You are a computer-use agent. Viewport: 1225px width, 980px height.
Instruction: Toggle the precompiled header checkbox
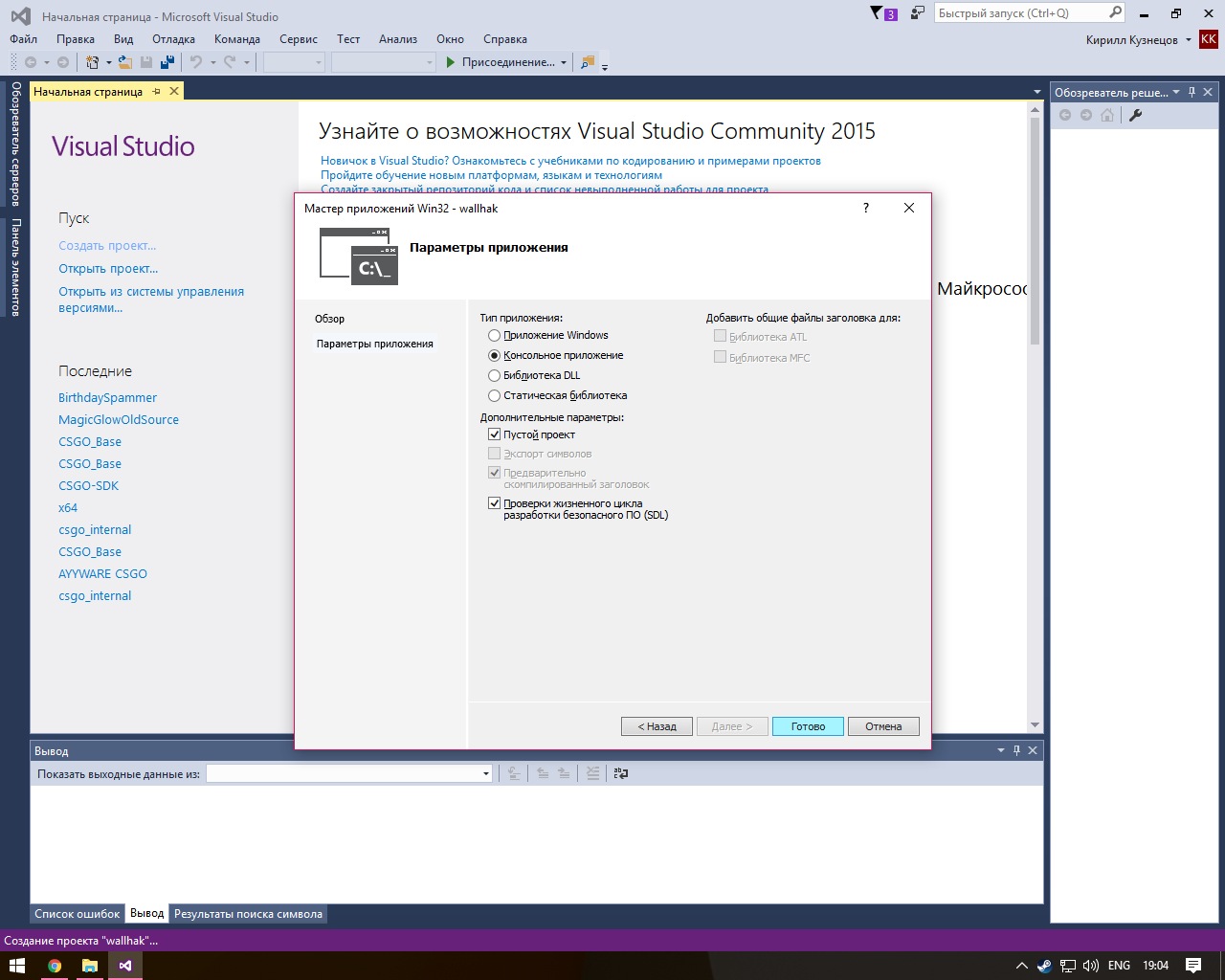pyautogui.click(x=495, y=473)
